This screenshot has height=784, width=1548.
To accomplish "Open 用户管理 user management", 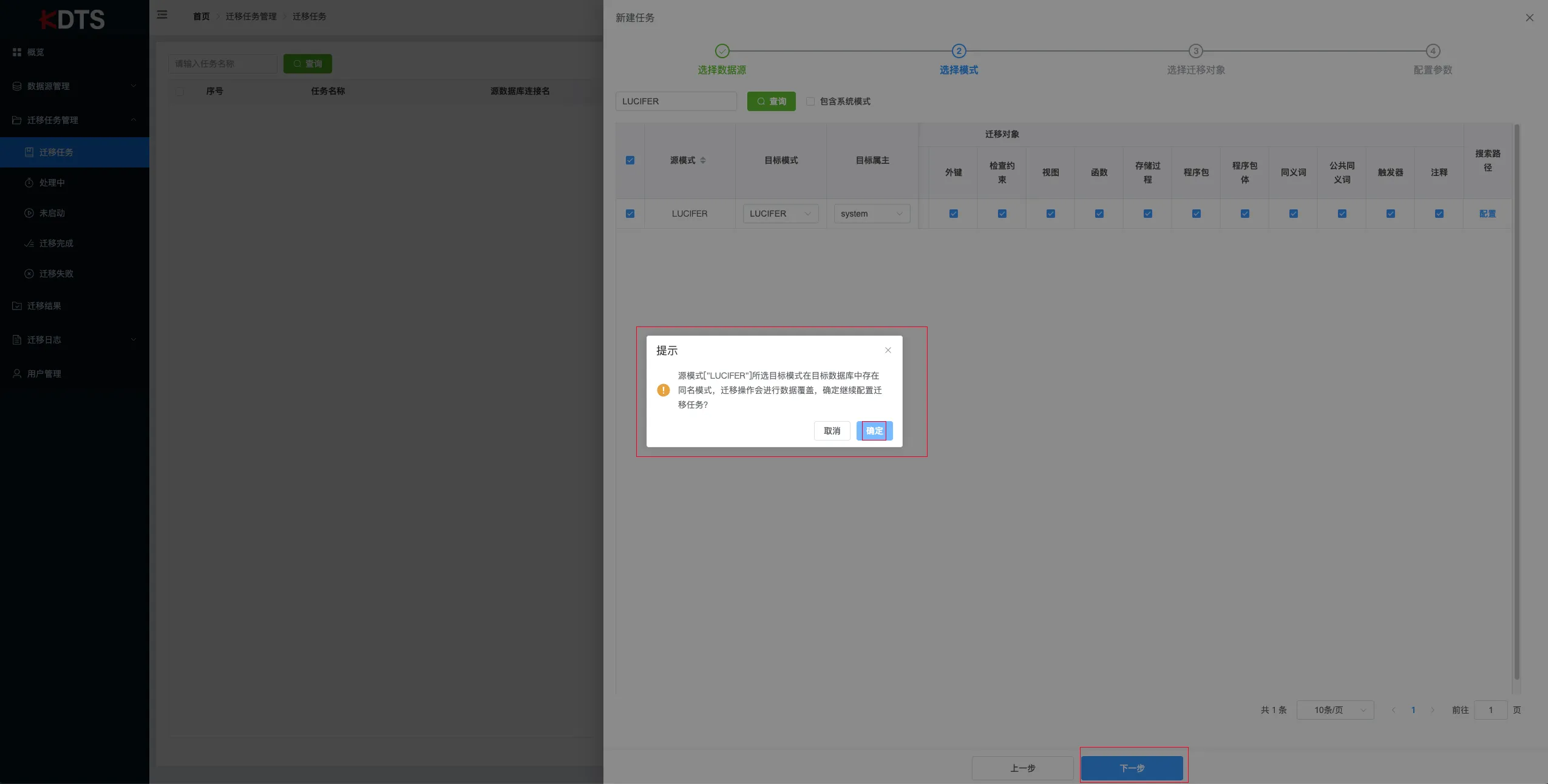I will click(x=44, y=373).
